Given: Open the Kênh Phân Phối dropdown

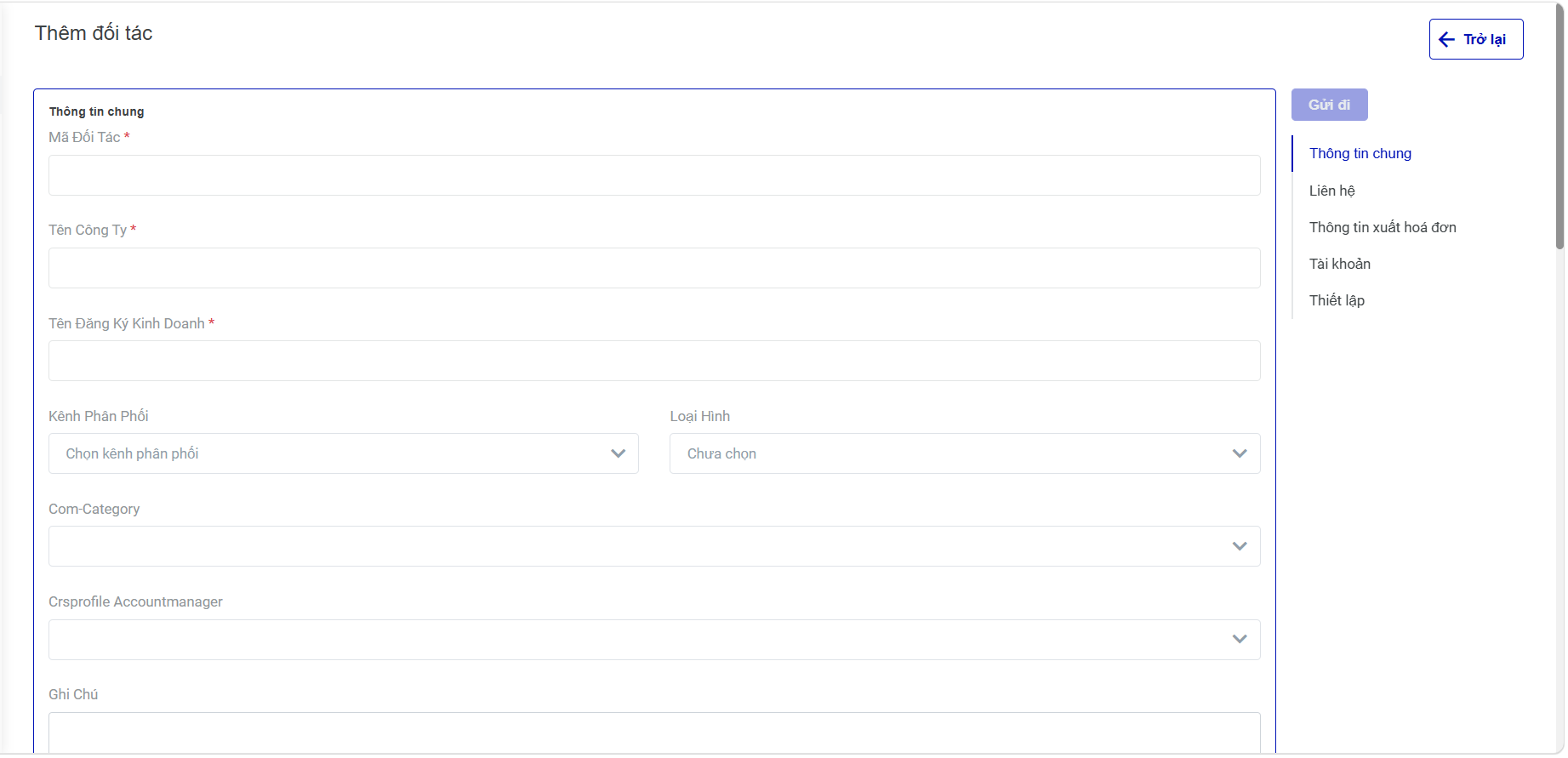Looking at the screenshot, I should point(344,453).
